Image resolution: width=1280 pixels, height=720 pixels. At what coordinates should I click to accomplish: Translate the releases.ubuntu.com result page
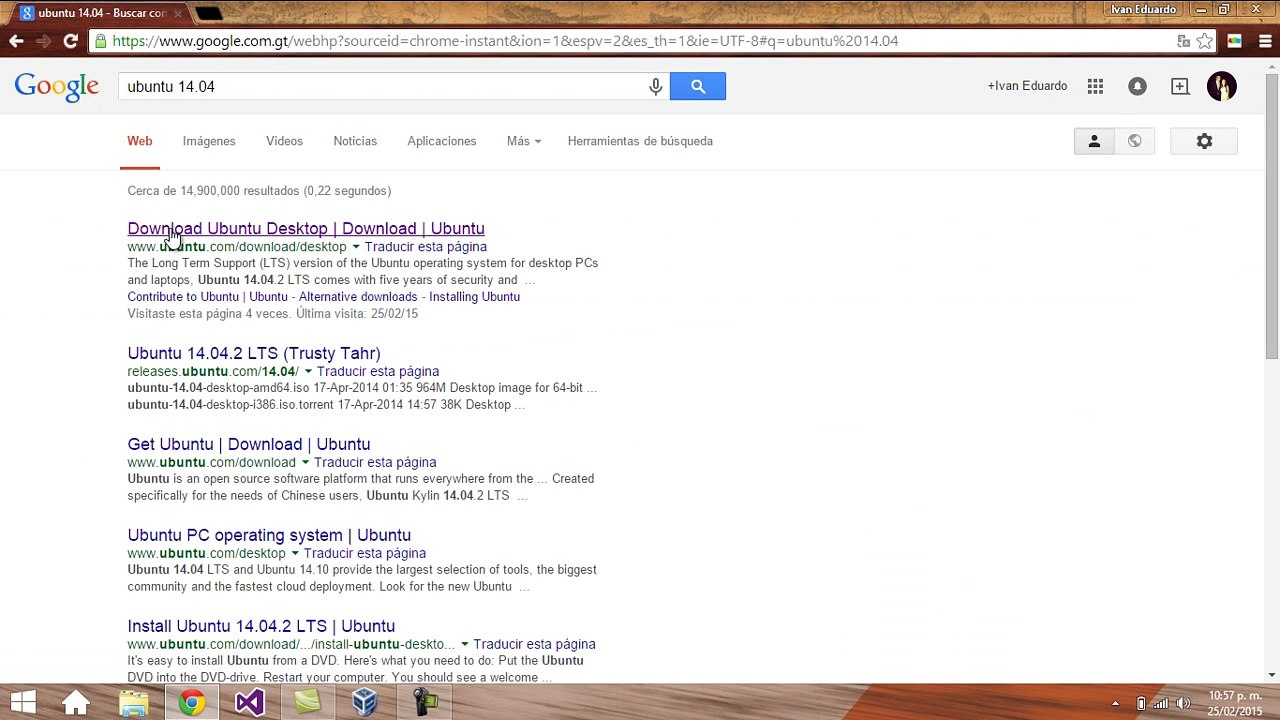(x=378, y=372)
